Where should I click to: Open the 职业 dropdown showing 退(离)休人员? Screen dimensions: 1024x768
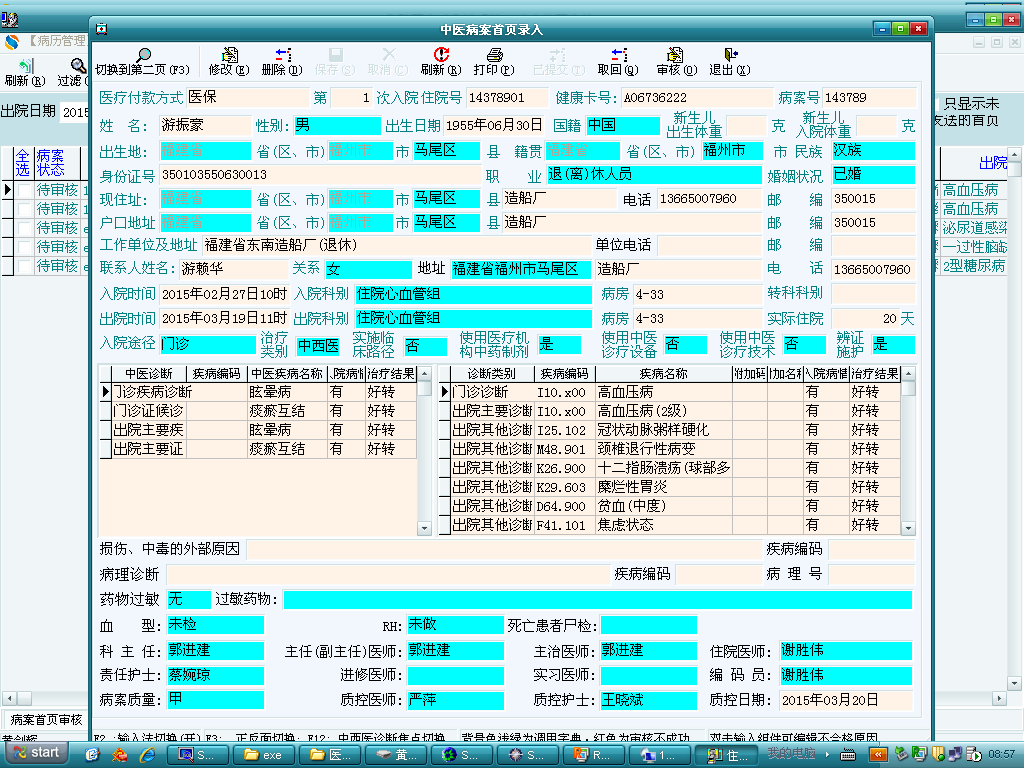coord(654,174)
